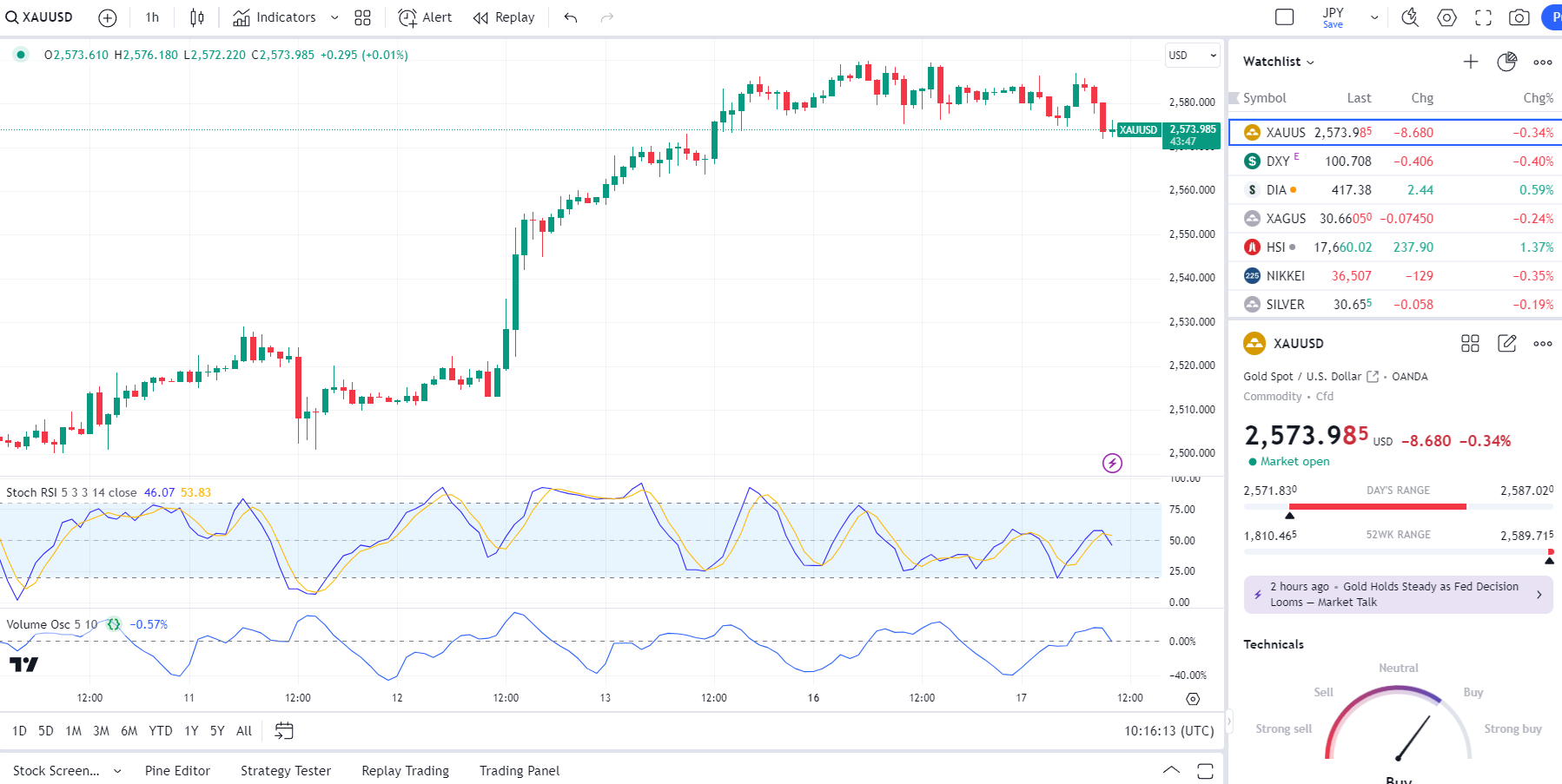This screenshot has height=784, width=1562.
Task: Add symbol to watchlist with plus icon
Action: pyautogui.click(x=1470, y=62)
